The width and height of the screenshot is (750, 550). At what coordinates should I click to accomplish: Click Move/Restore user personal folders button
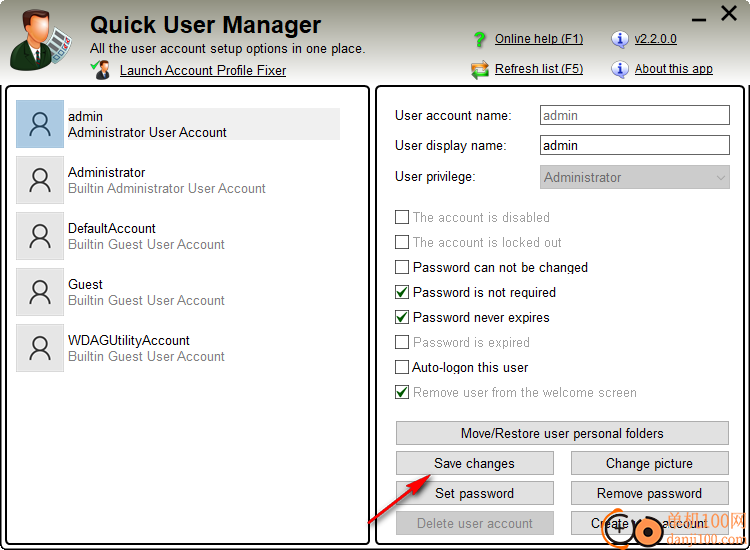(562, 433)
